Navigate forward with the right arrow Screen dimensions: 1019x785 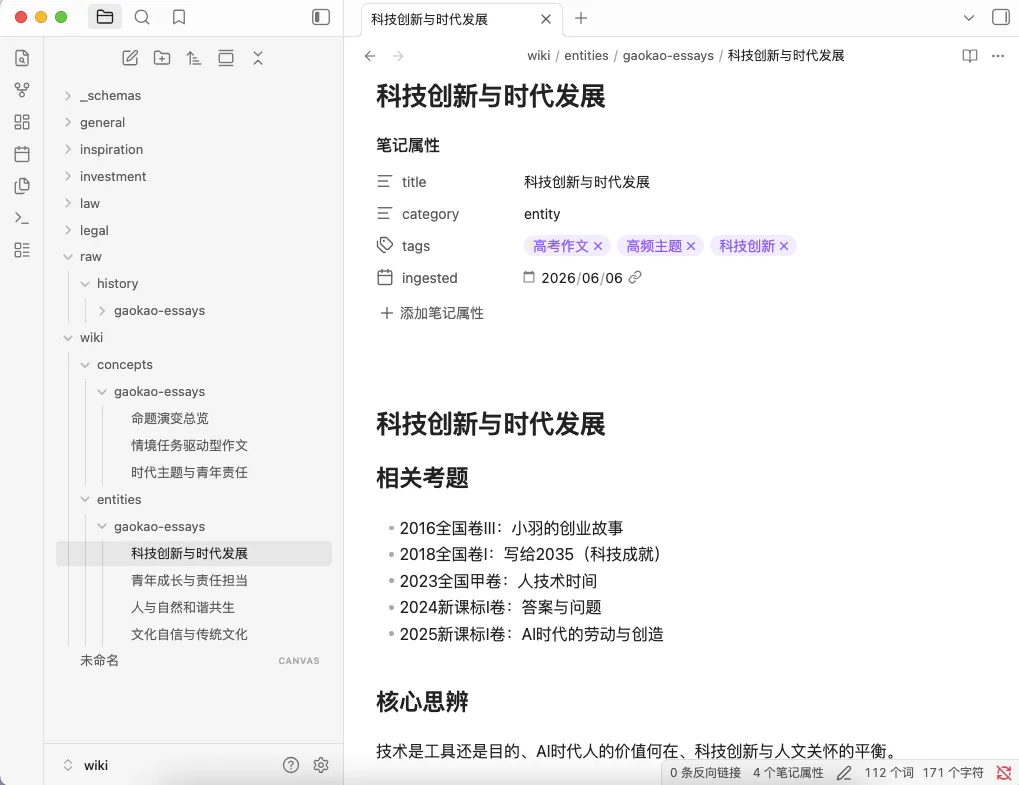pos(398,56)
